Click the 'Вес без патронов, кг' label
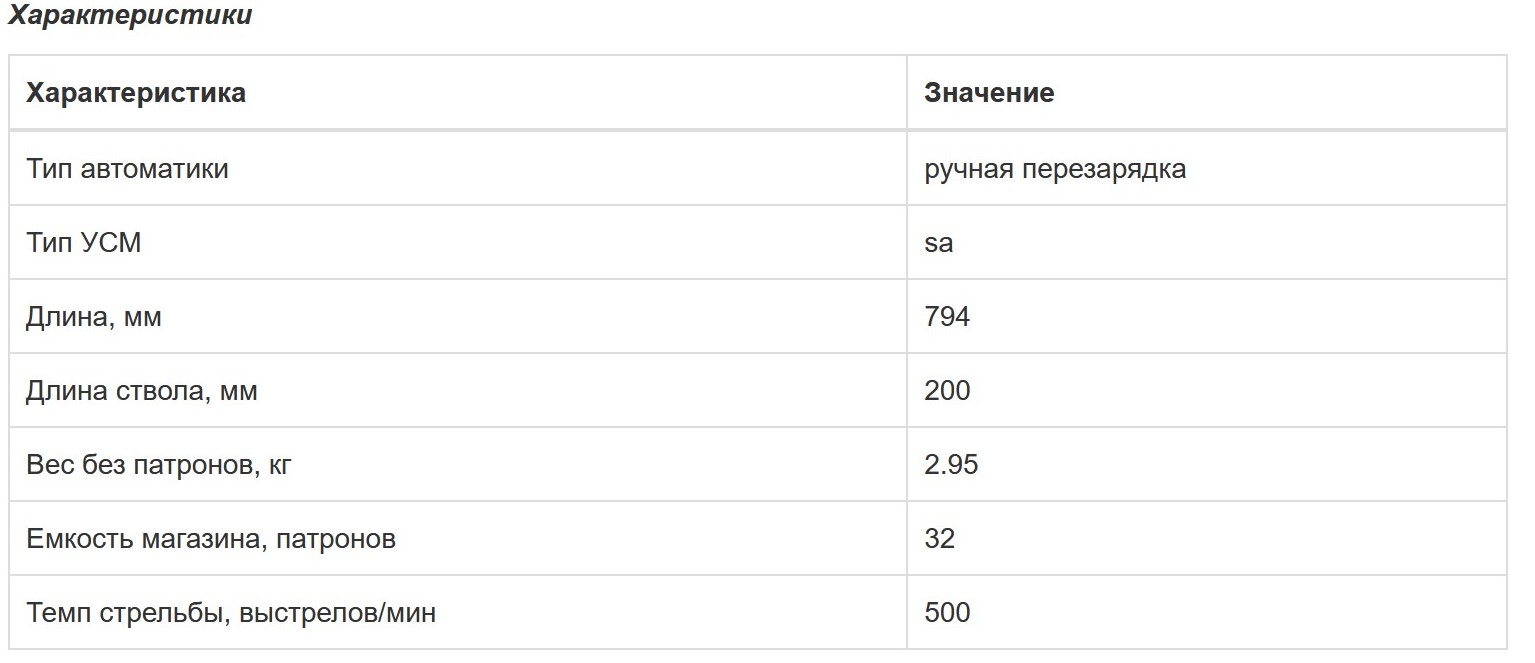This screenshot has height=663, width=1535. pos(159,465)
